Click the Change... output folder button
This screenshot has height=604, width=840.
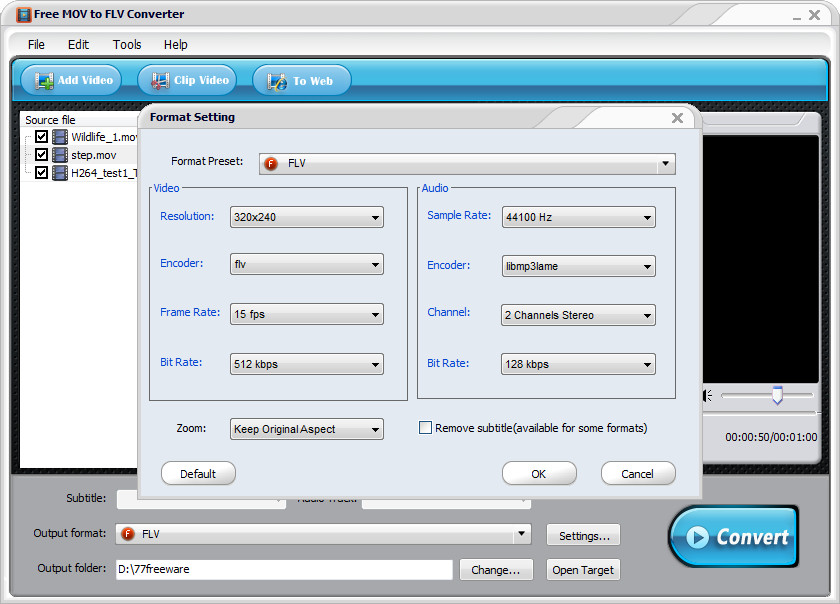tap(496, 570)
